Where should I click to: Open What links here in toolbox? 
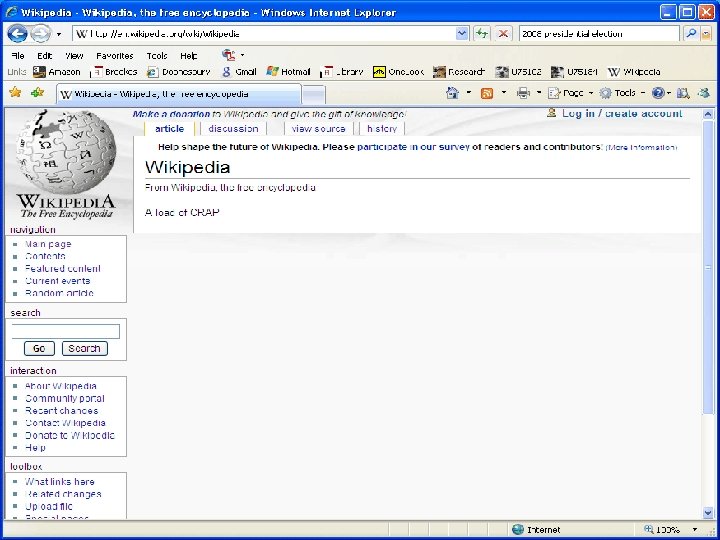click(x=60, y=482)
